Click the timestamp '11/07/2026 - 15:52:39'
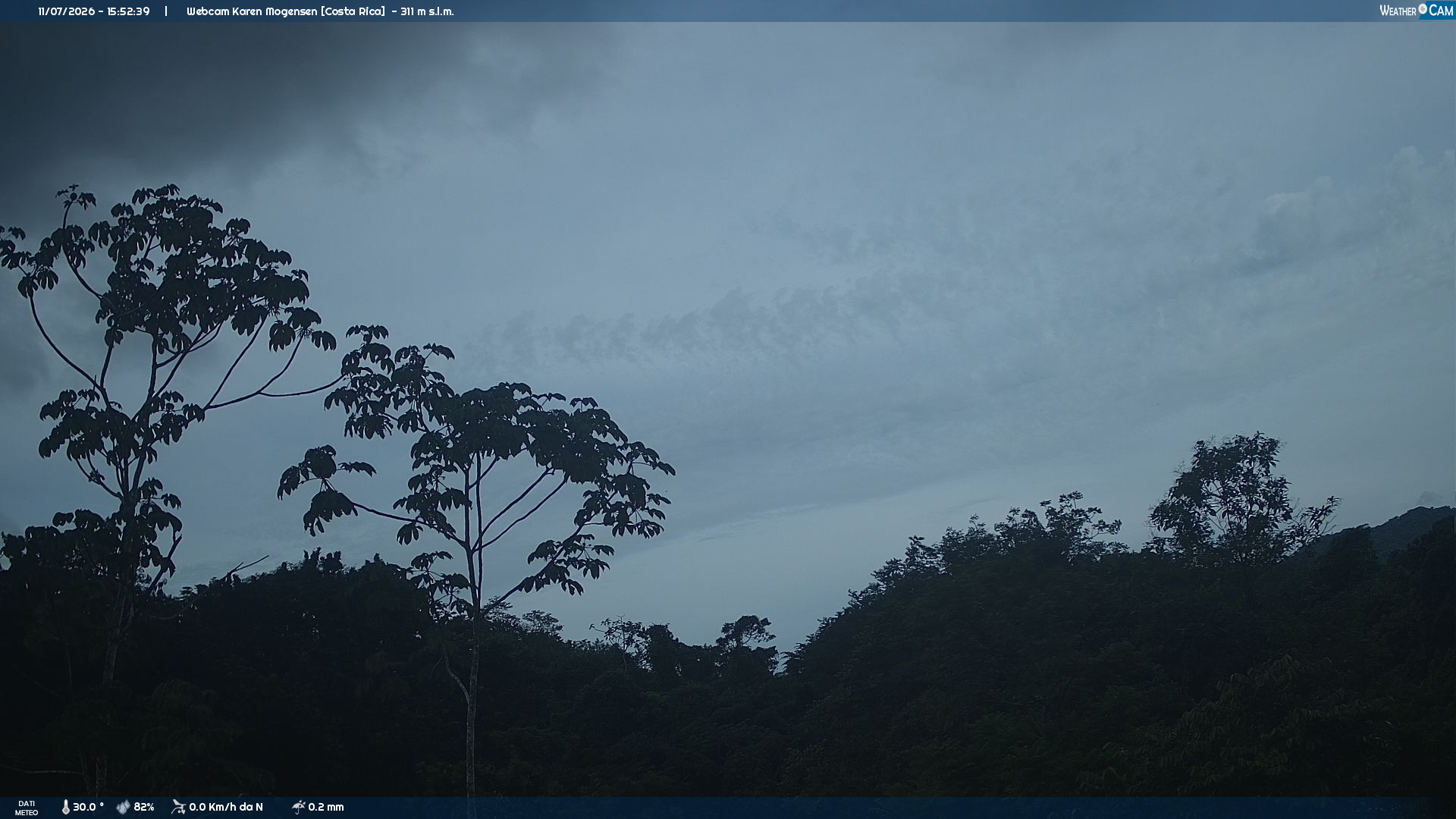This screenshot has width=1456, height=819. pyautogui.click(x=94, y=11)
